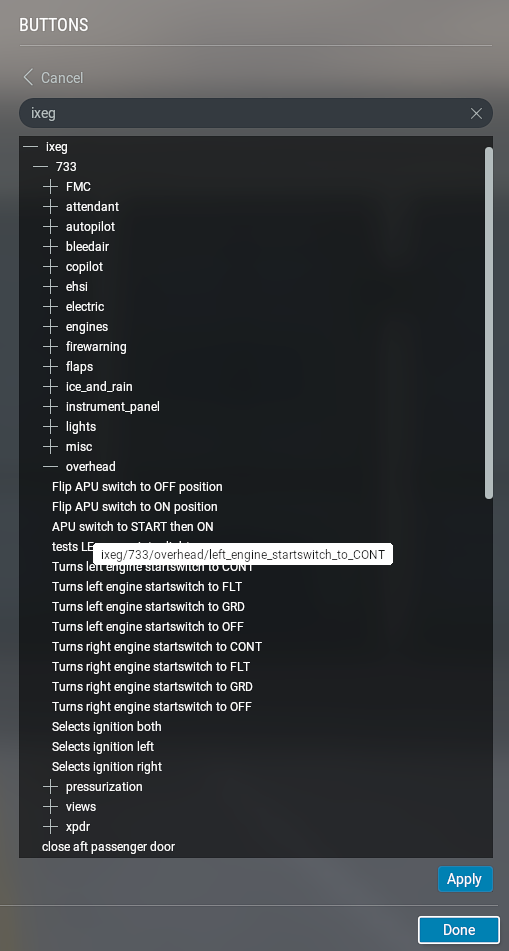
Task: Expand the firewarning plus icon
Action: [50, 347]
